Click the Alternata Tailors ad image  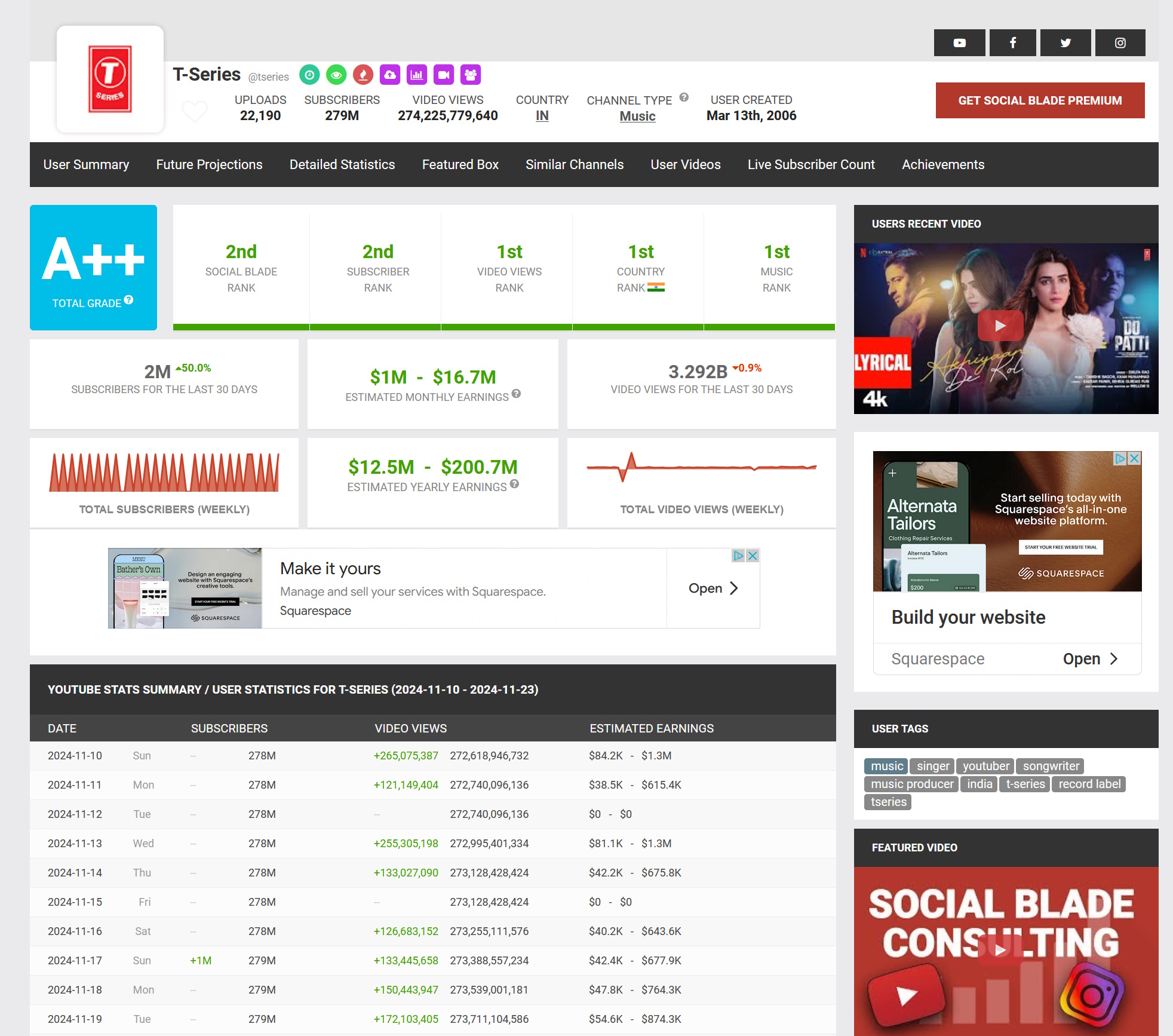coord(1007,521)
